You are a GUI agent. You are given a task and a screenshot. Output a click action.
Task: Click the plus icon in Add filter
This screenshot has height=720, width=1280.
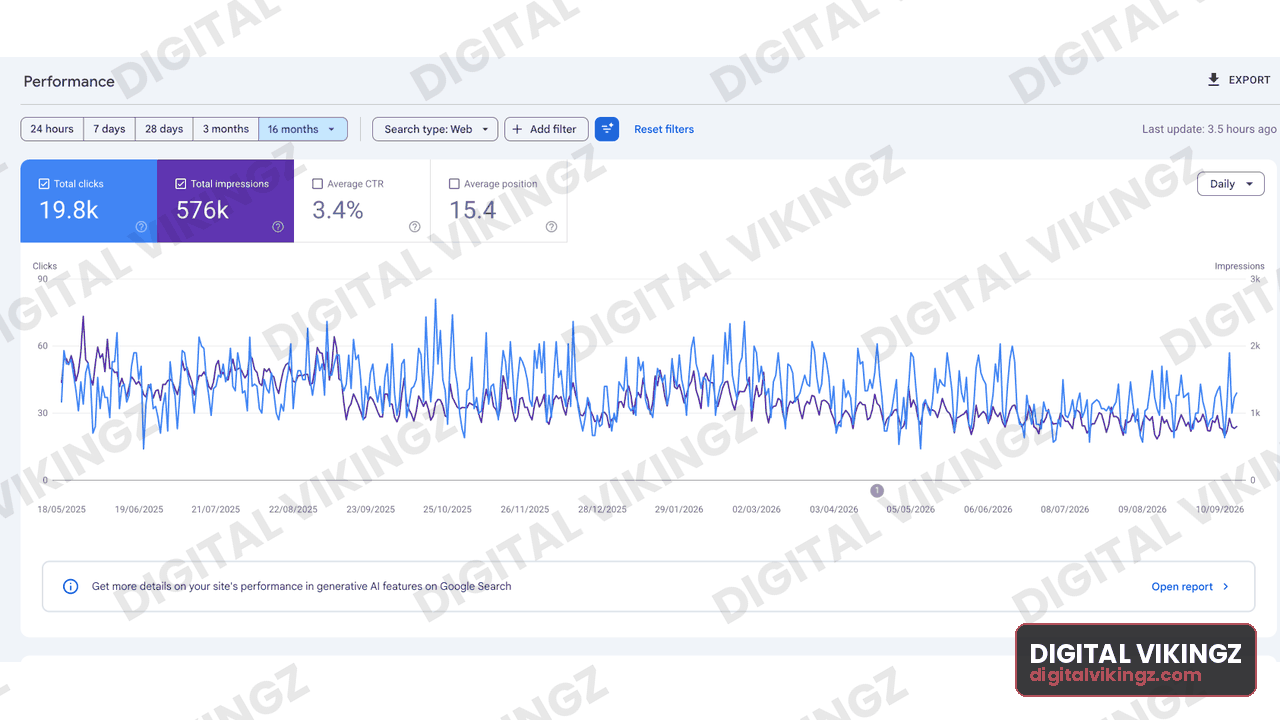[517, 129]
